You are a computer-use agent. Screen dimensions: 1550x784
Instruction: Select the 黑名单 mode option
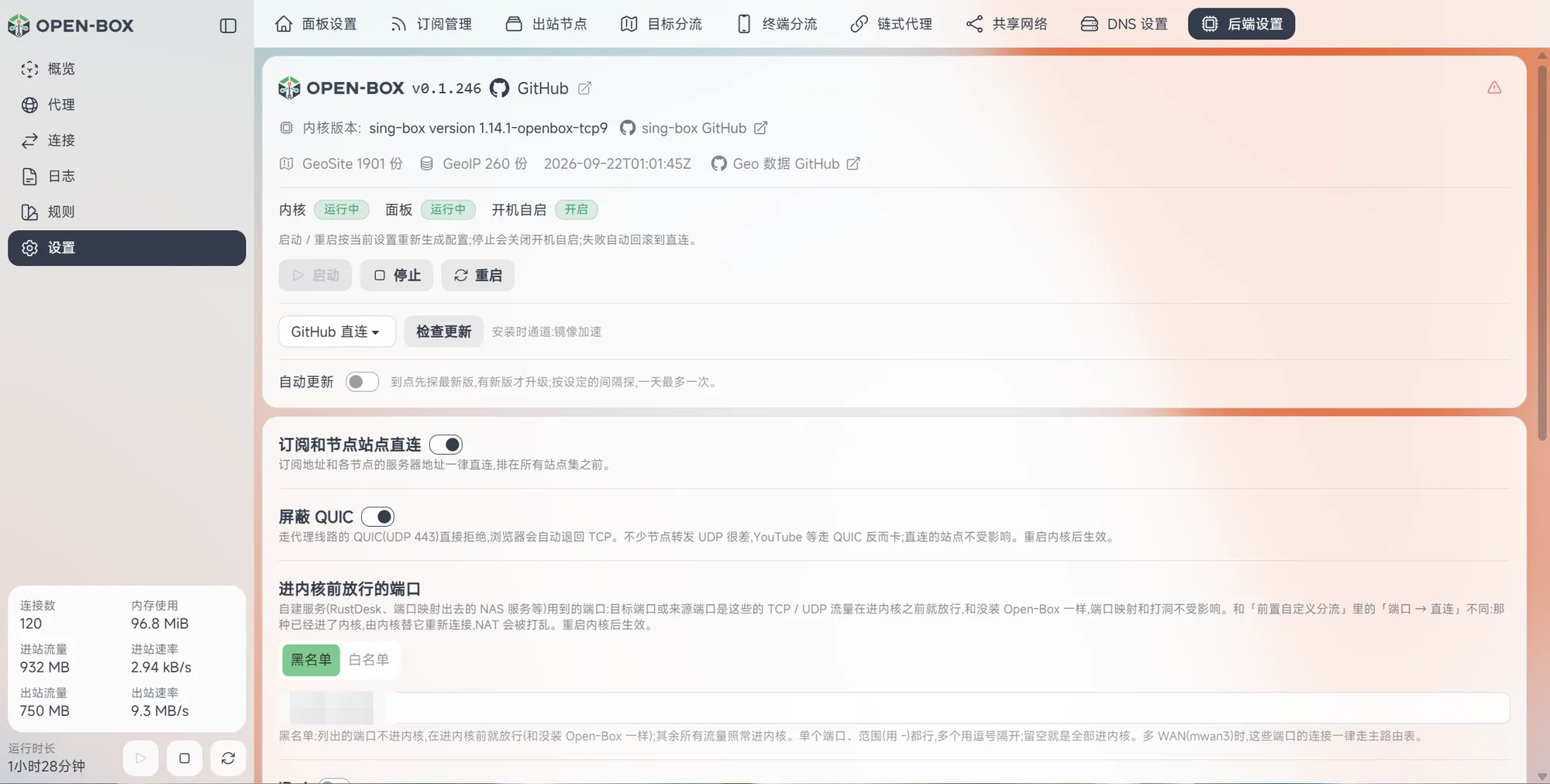(311, 660)
